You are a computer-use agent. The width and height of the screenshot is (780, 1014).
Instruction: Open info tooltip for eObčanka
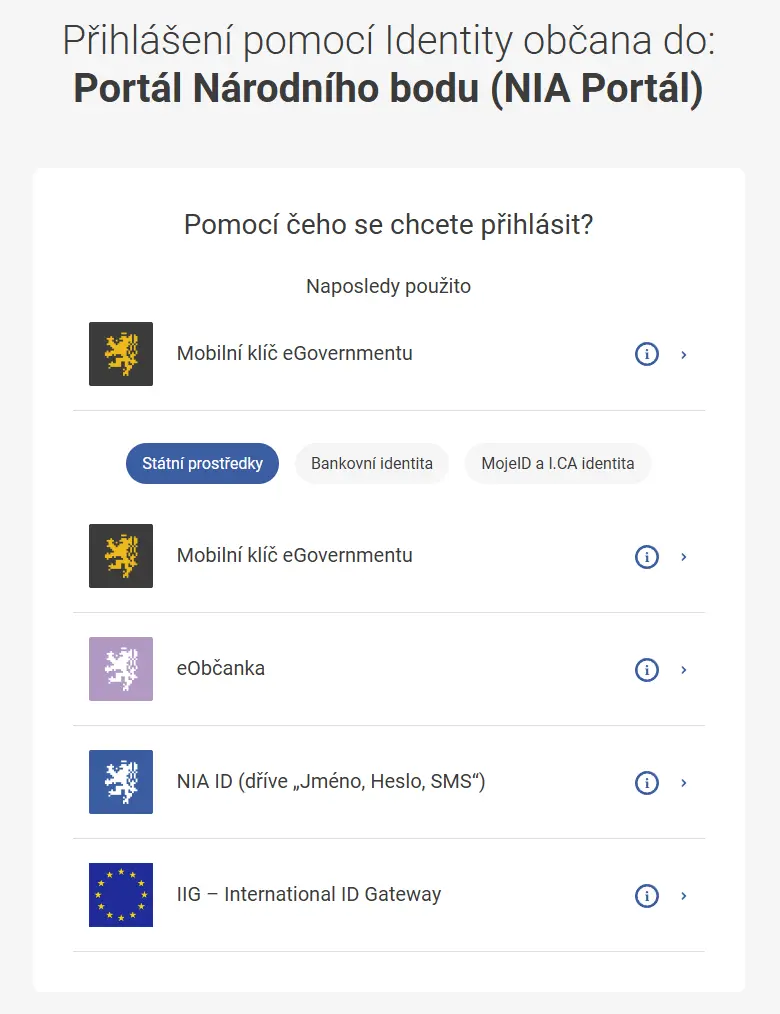(647, 669)
